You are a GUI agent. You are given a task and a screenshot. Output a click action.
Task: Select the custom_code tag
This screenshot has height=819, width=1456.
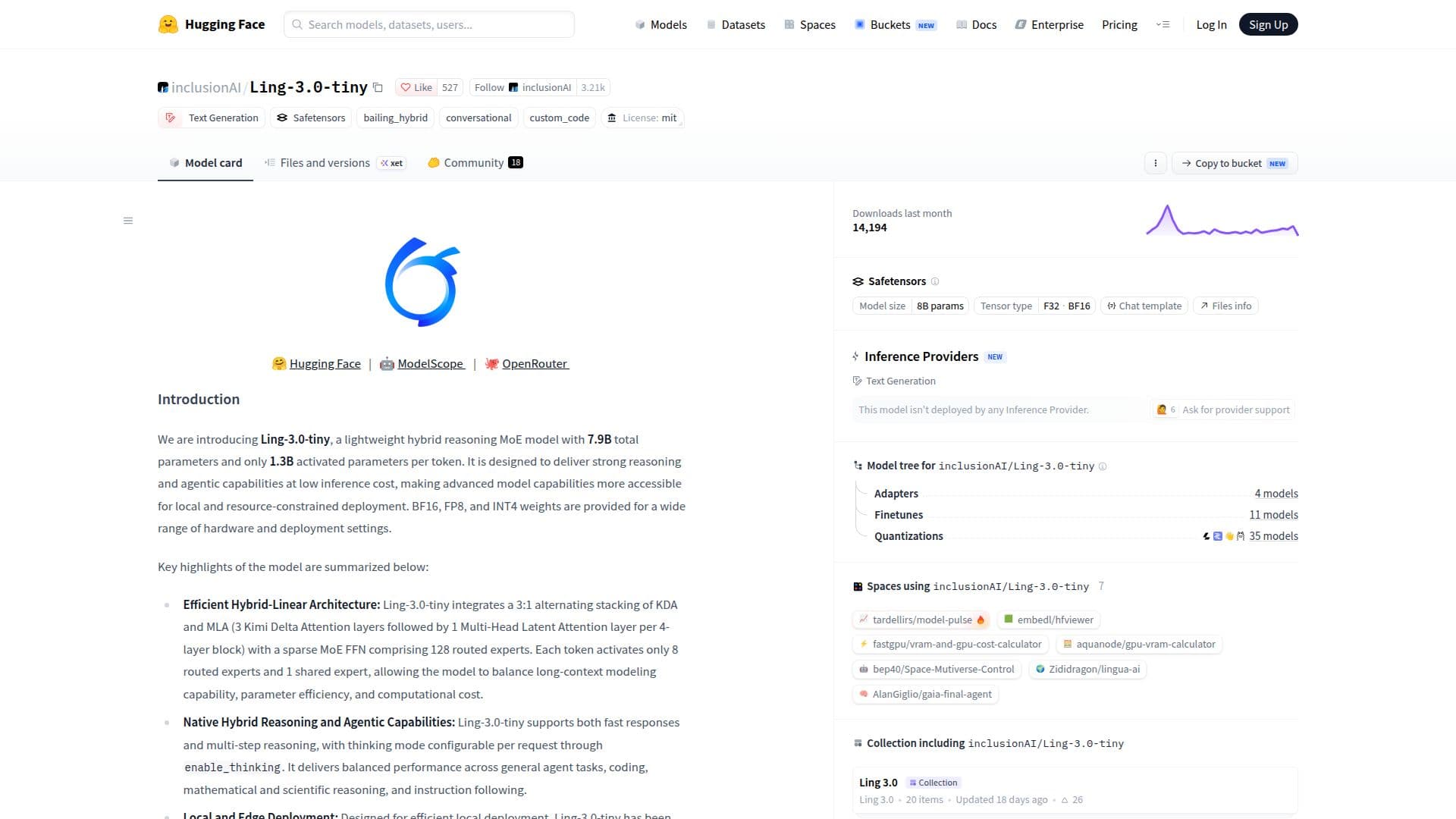coord(559,118)
